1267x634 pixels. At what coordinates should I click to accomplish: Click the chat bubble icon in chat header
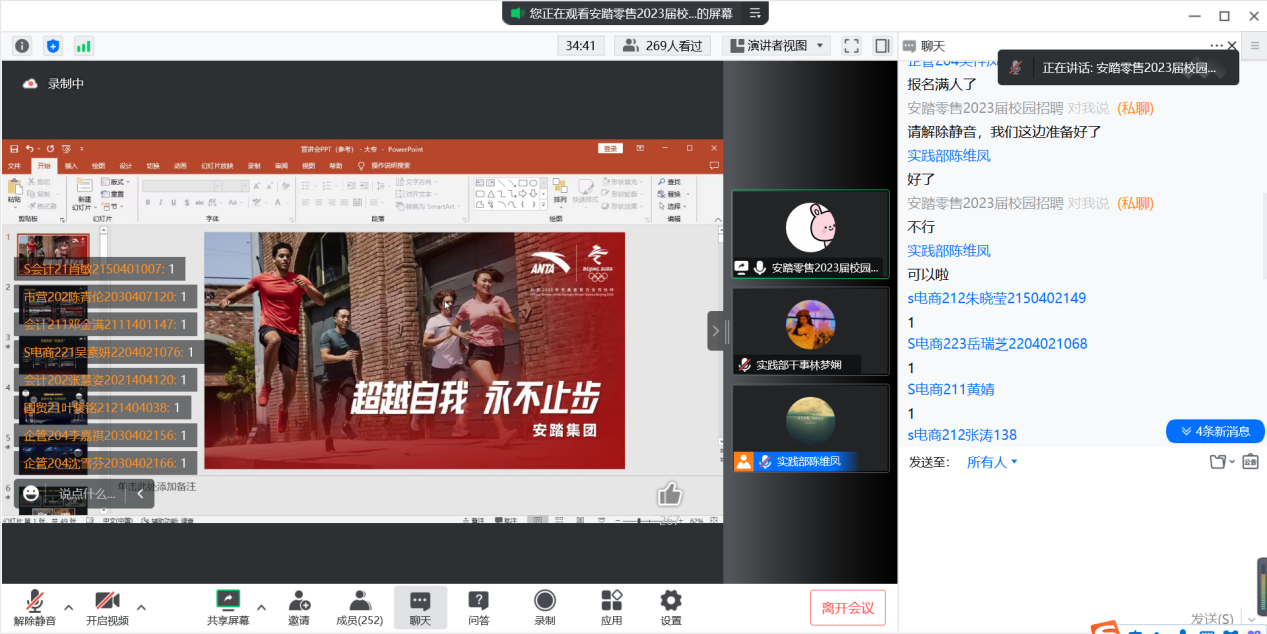(909, 46)
